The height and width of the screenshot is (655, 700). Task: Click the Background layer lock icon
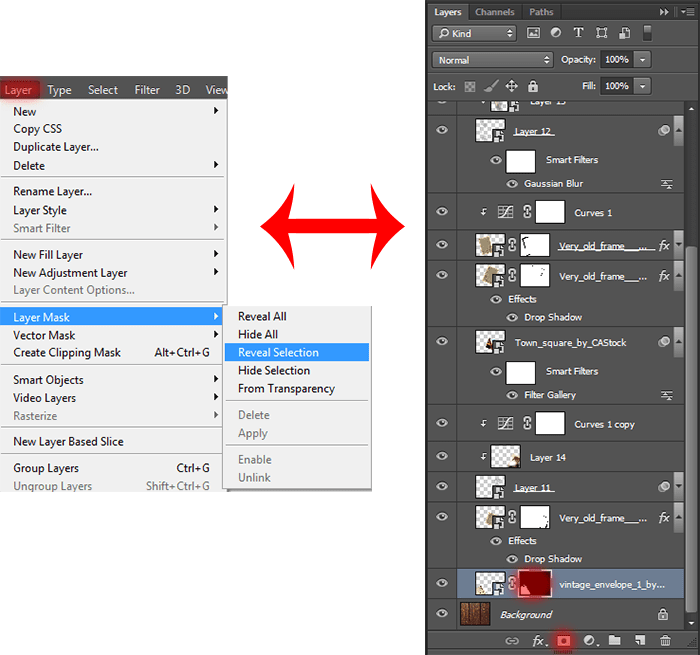663,614
